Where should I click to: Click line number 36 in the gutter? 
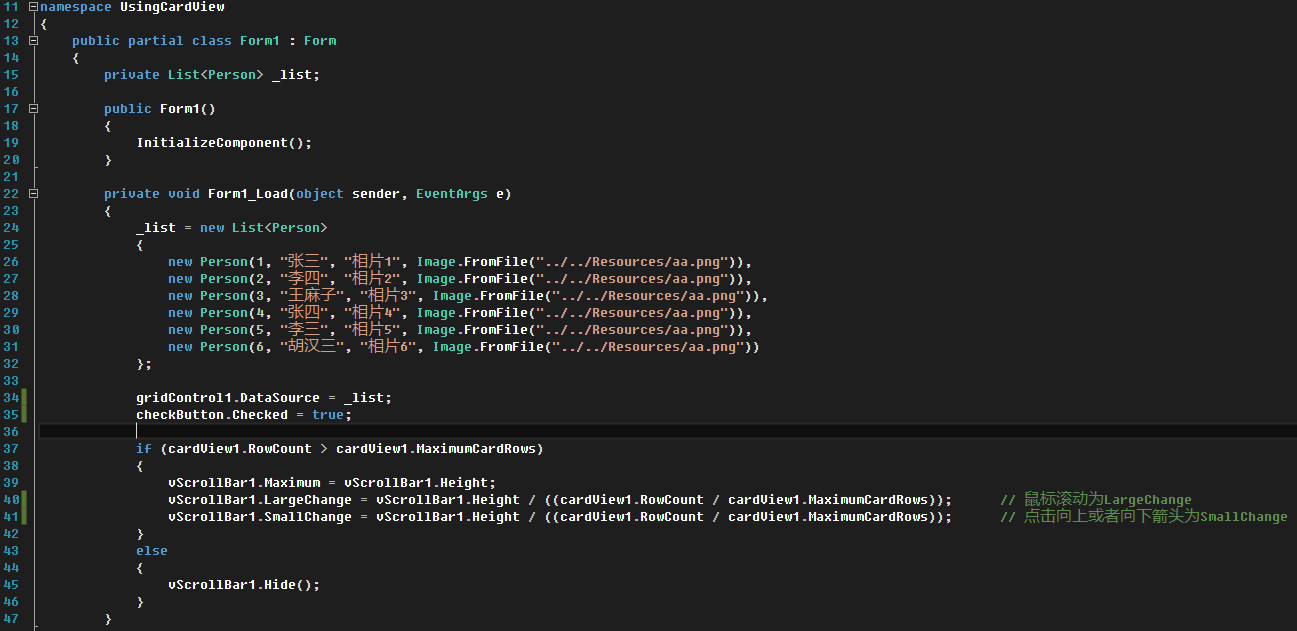pyautogui.click(x=11, y=432)
